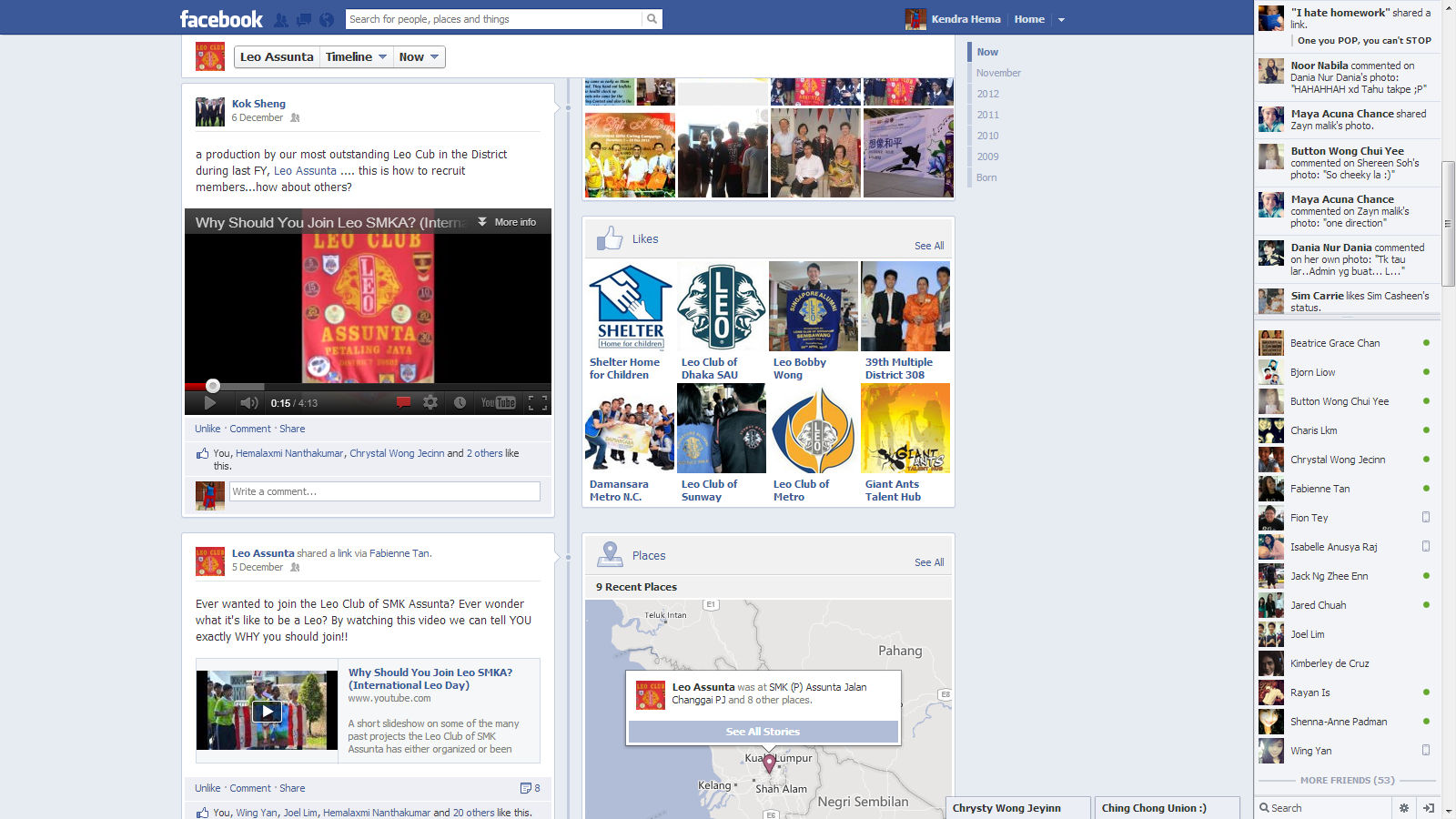The height and width of the screenshot is (819, 1456).
Task: Jump to 2010 on timeline
Action: [x=987, y=136]
